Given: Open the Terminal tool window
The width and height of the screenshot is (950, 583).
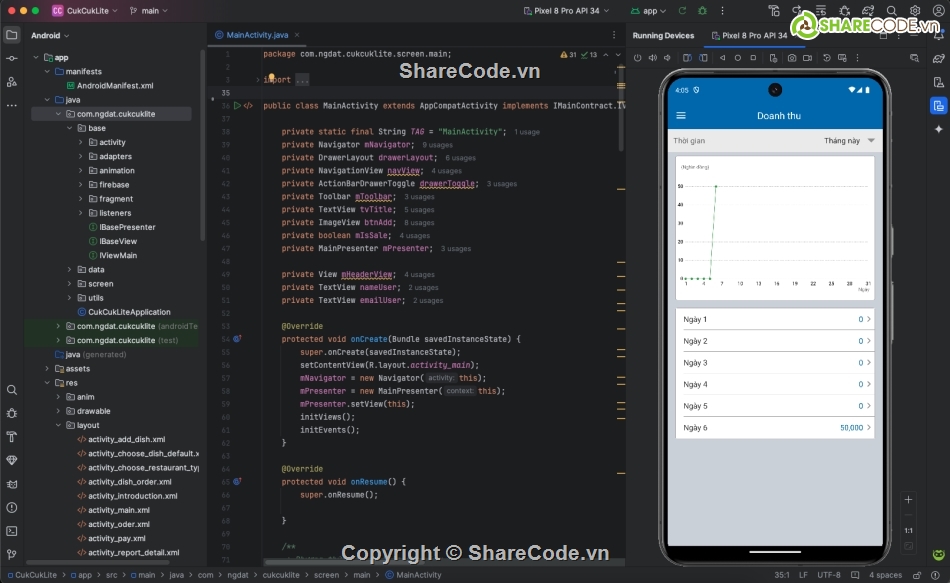Looking at the screenshot, I should point(12,531).
